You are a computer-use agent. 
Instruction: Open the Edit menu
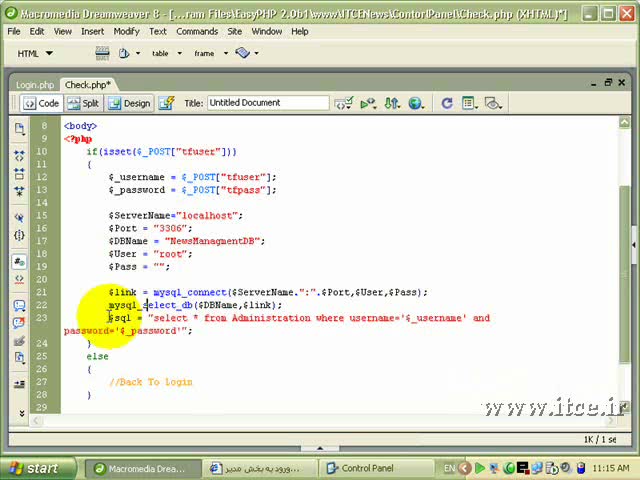click(37, 31)
